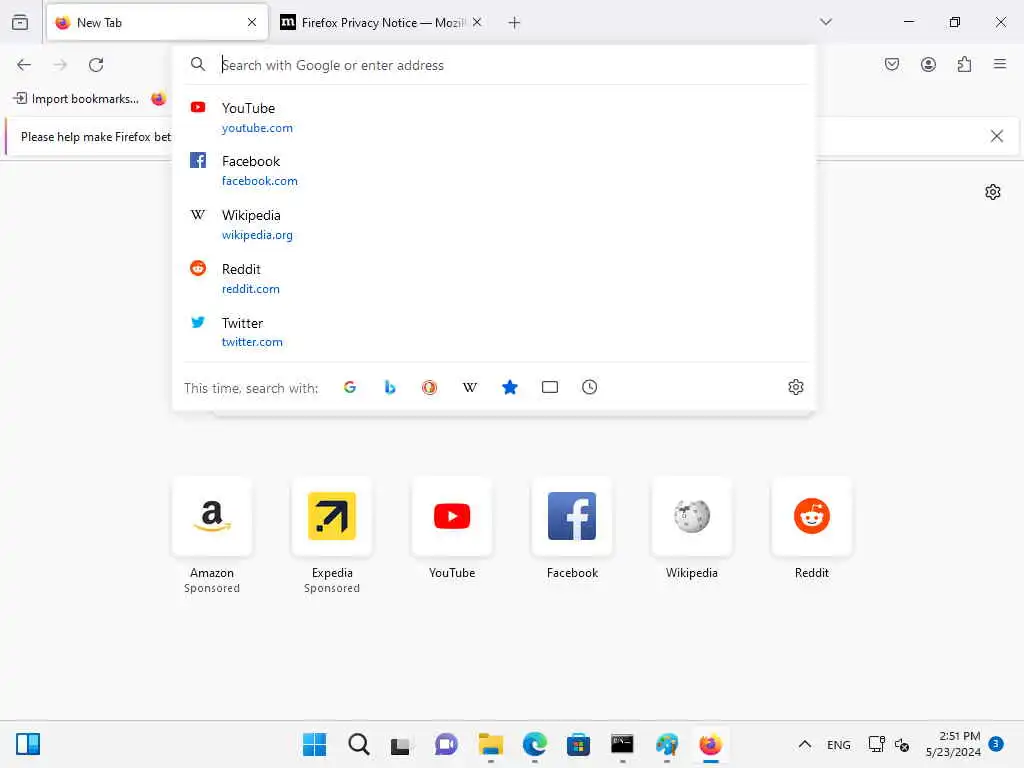The width and height of the screenshot is (1024, 768).
Task: Open Firefox View icon
Action: tap(20, 22)
